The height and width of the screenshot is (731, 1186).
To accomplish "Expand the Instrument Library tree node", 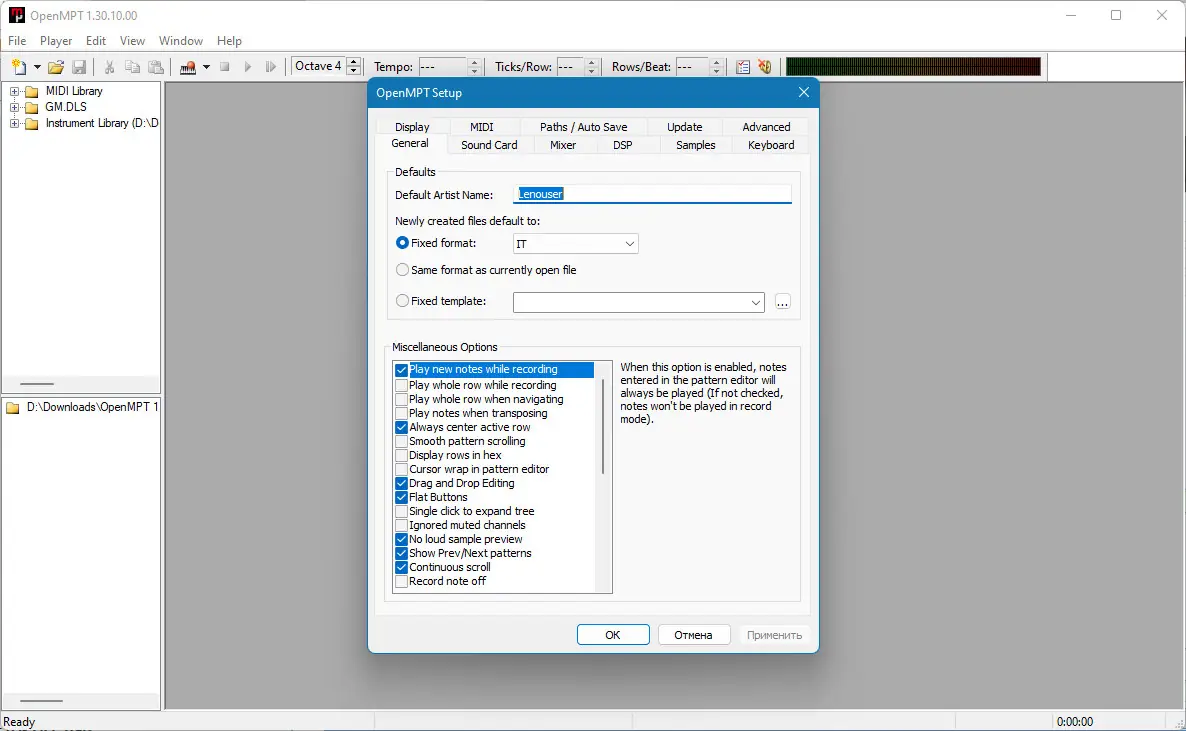I will (x=14, y=123).
